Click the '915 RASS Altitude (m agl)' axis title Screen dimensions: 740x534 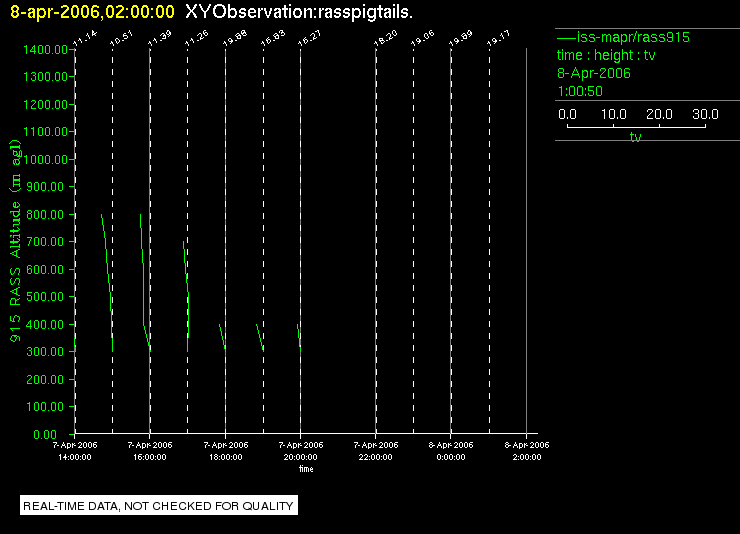pyautogui.click(x=16, y=241)
